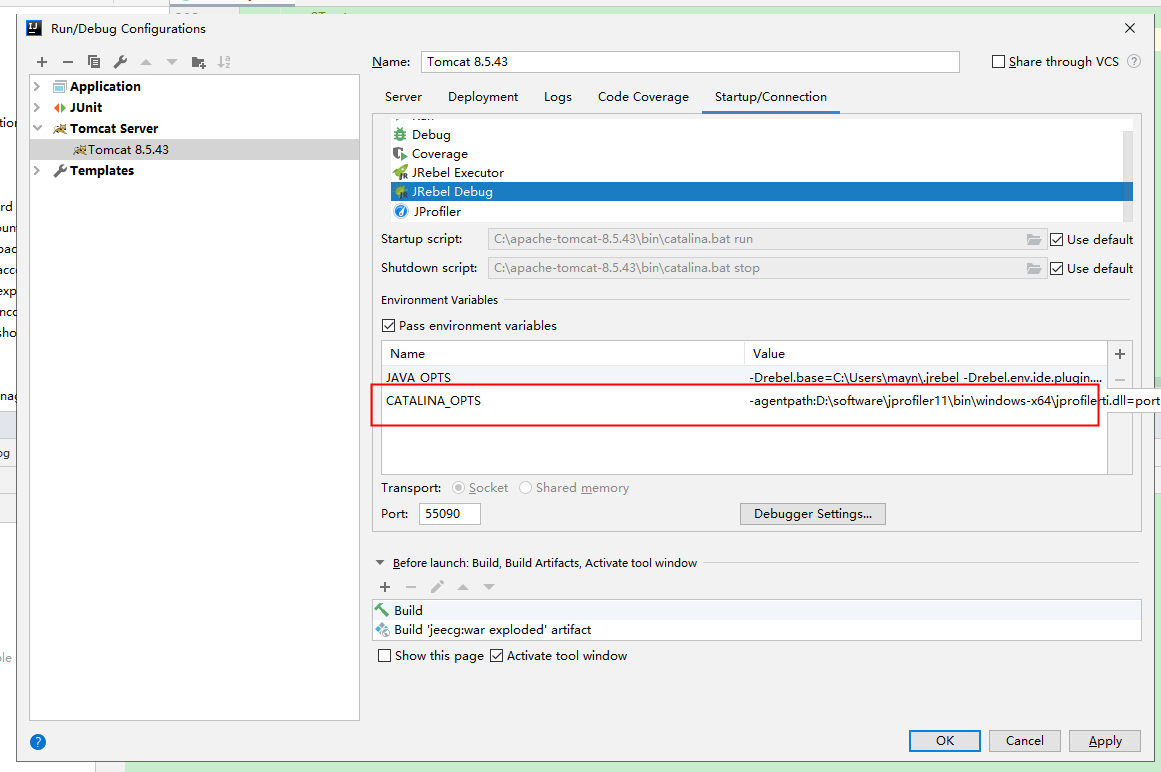Screen dimensions: 1161x772
Task: Remove the selected before launch task
Action: [x=411, y=587]
